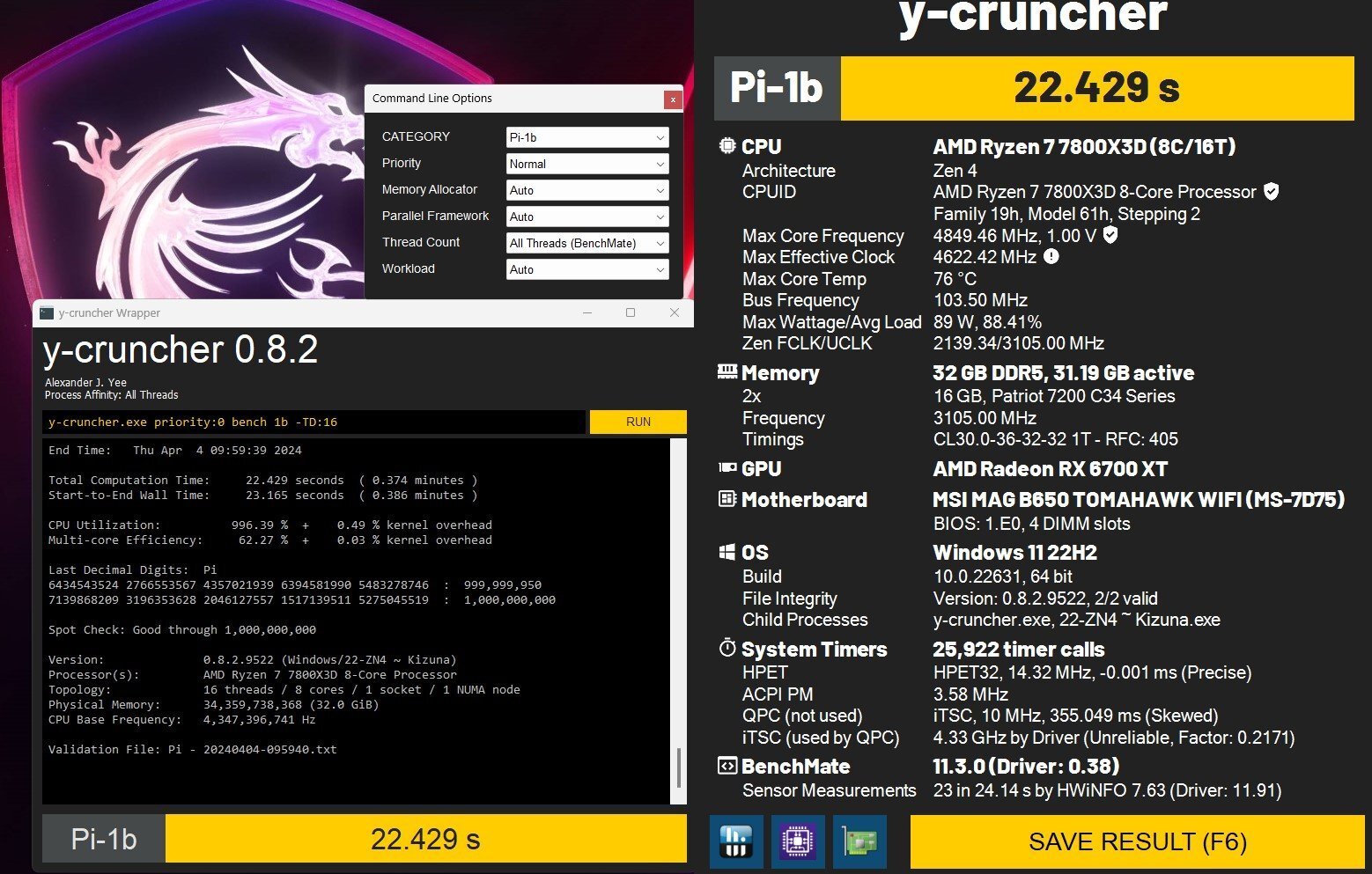Click the CPU Utilization line
1372x874 pixels.
(x=270, y=525)
